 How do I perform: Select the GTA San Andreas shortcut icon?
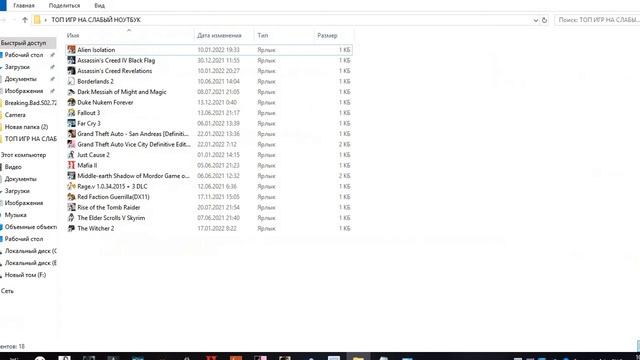click(x=71, y=134)
